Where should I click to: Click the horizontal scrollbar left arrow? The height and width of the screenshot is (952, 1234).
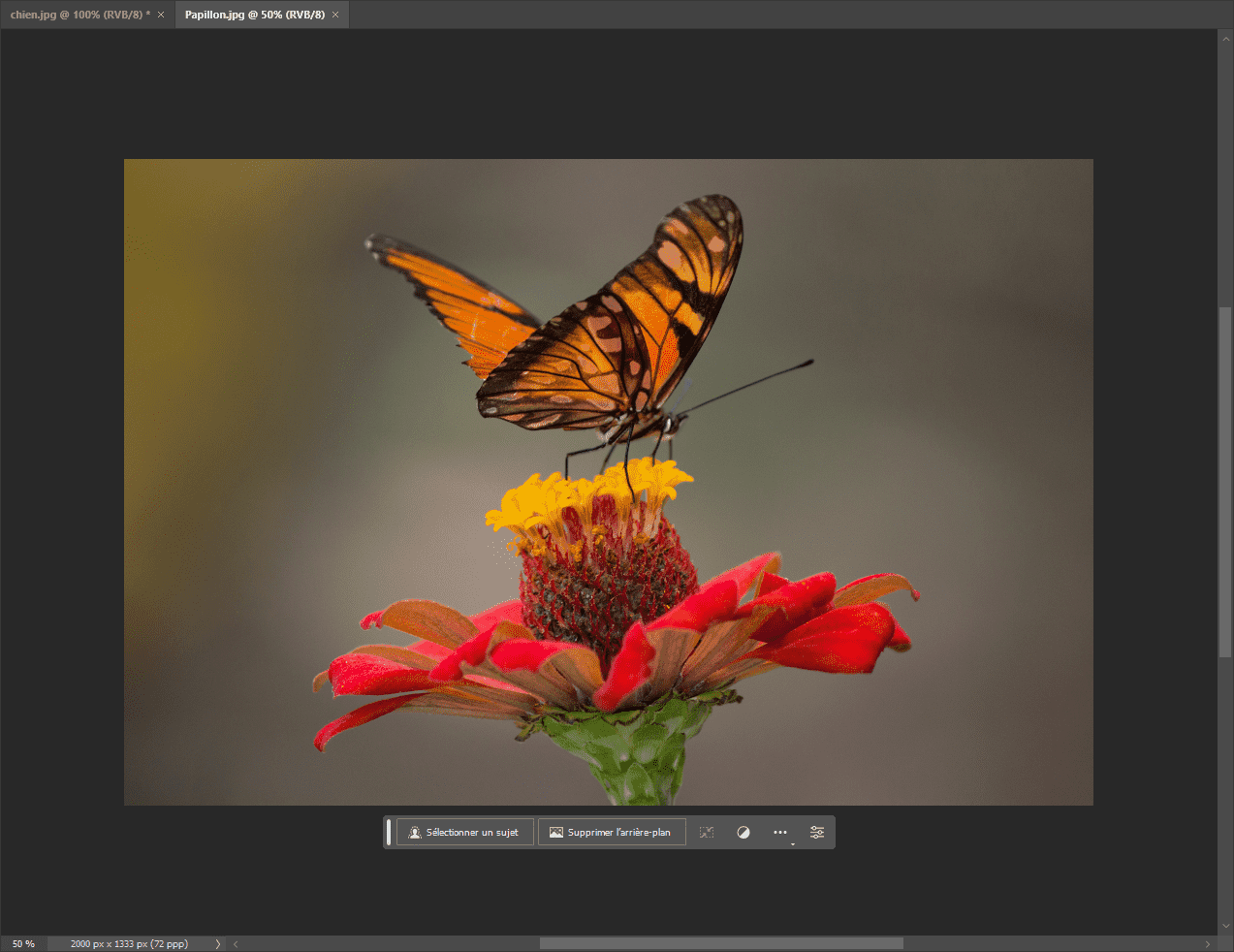pos(236,944)
